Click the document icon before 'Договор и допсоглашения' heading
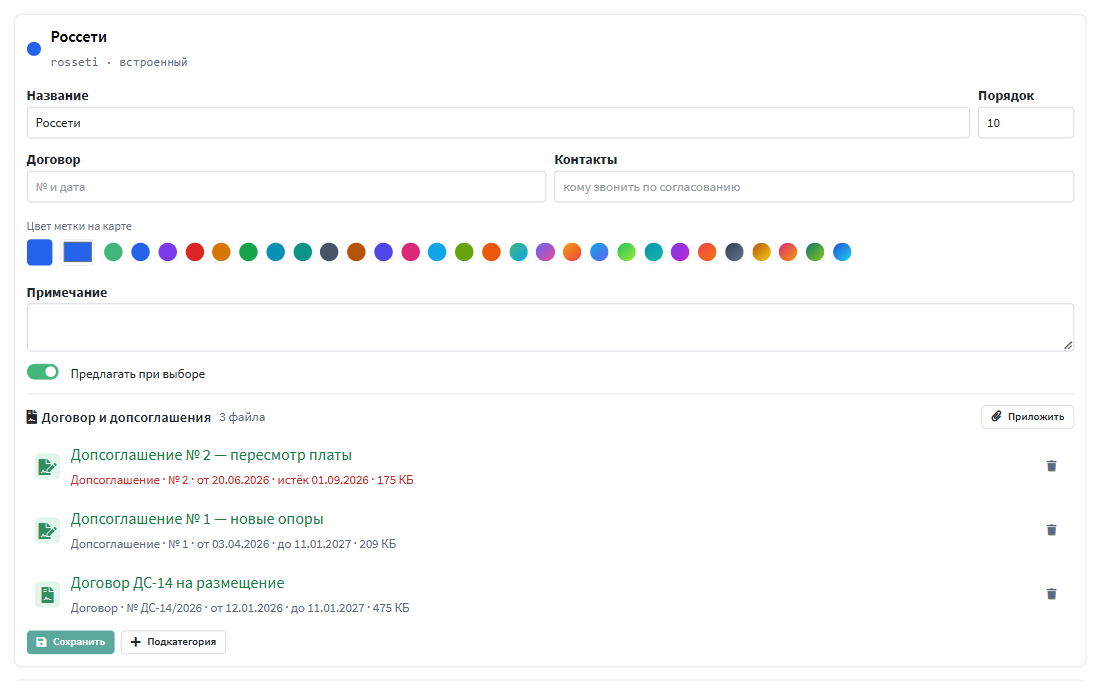Image resolution: width=1093 pixels, height=681 pixels. click(32, 417)
